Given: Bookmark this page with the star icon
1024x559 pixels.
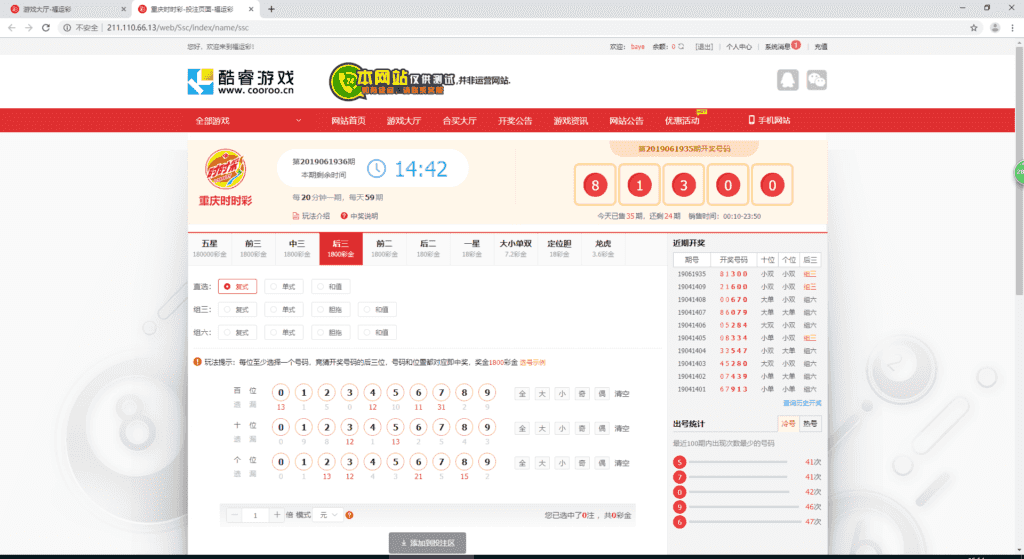Looking at the screenshot, I should click(974, 27).
